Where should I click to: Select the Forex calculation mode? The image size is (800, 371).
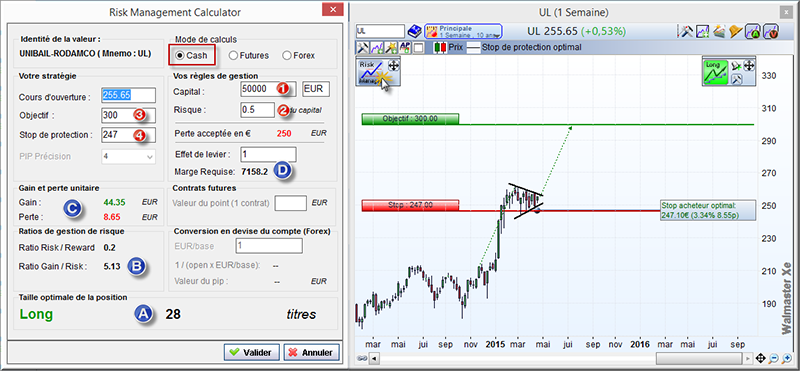click(287, 55)
